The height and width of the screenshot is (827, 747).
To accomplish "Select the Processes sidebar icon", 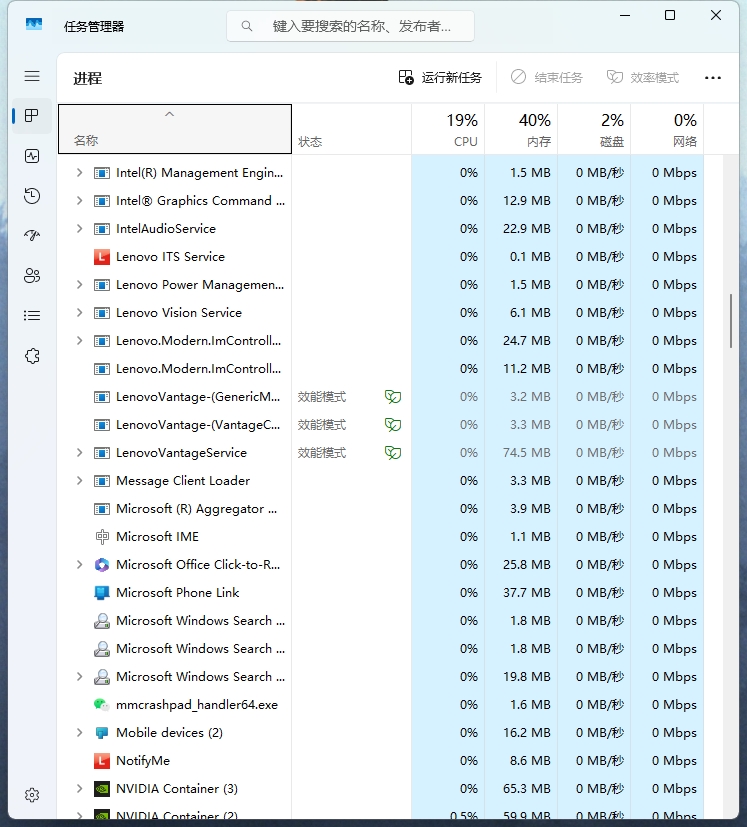I will click(32, 116).
